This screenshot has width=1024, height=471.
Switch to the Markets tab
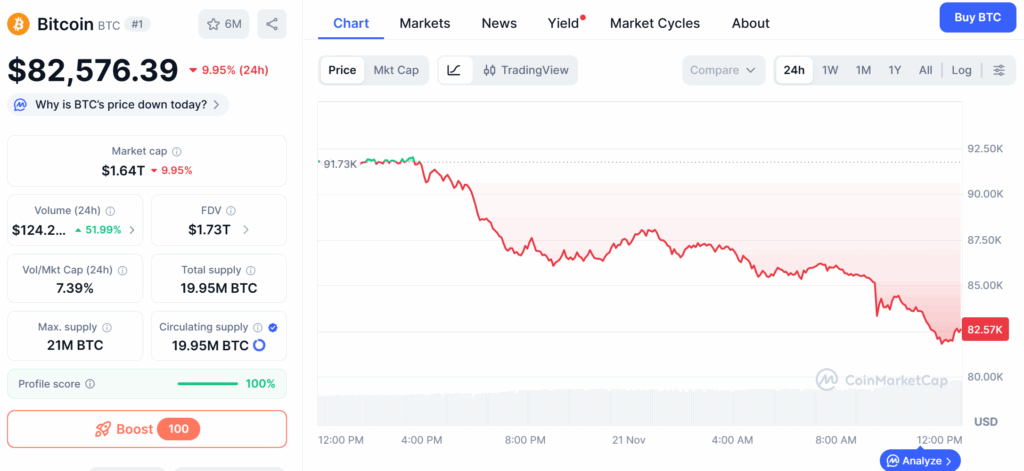pyautogui.click(x=424, y=23)
